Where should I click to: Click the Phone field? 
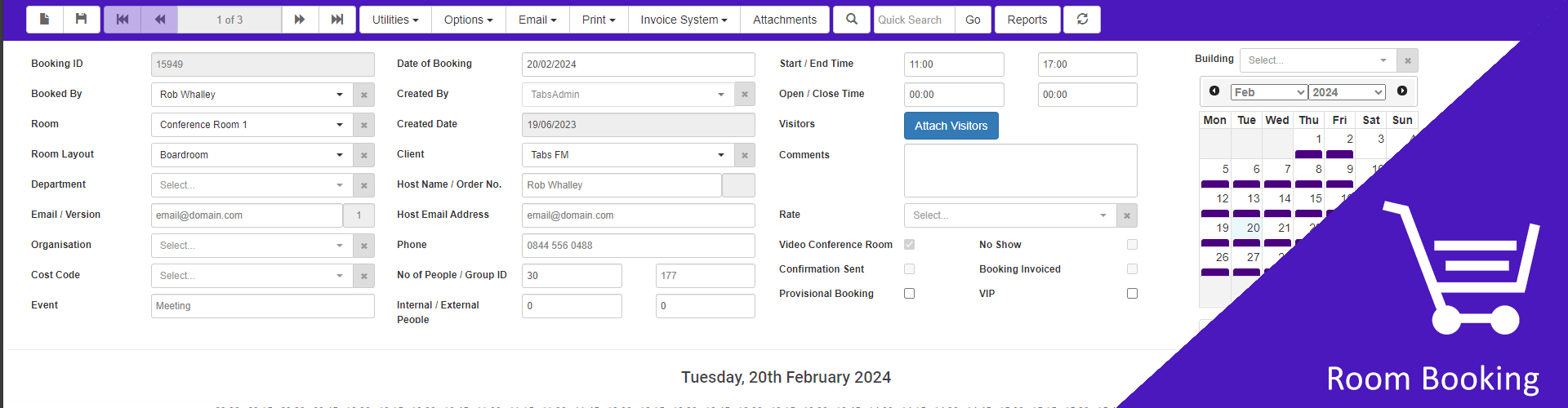[639, 246]
